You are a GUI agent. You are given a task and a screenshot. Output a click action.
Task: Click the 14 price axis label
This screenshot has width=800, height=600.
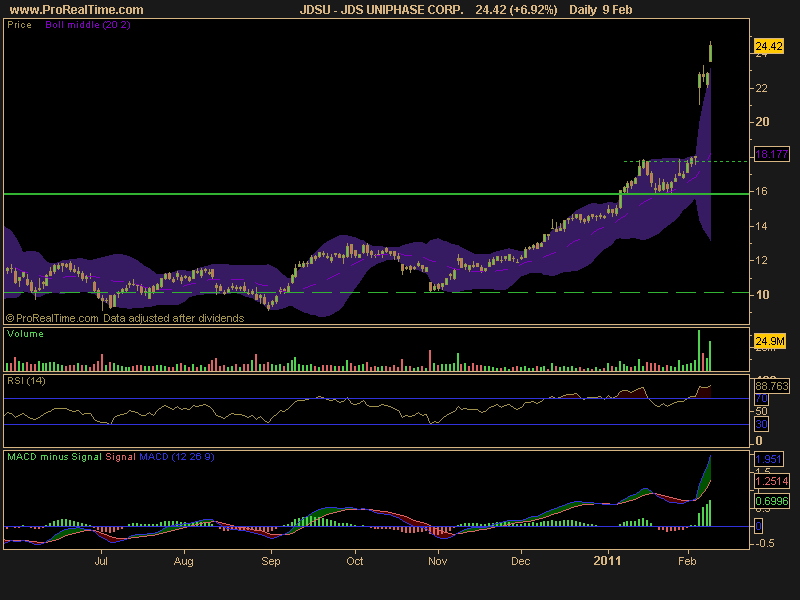click(x=761, y=226)
